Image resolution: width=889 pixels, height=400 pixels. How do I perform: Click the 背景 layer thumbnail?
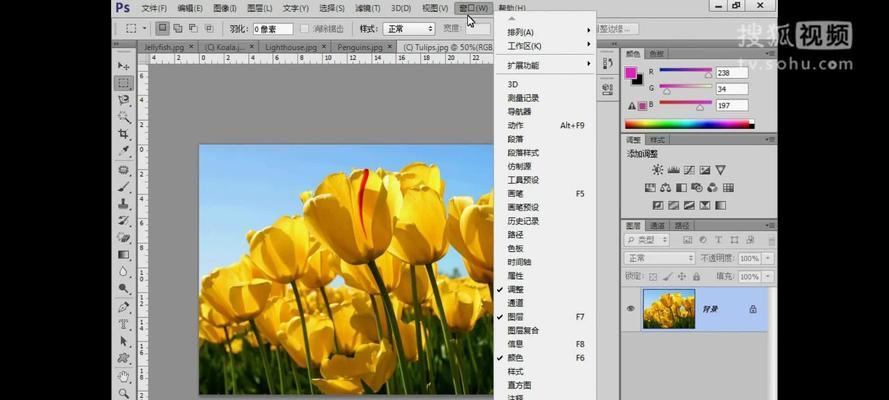[x=669, y=309]
